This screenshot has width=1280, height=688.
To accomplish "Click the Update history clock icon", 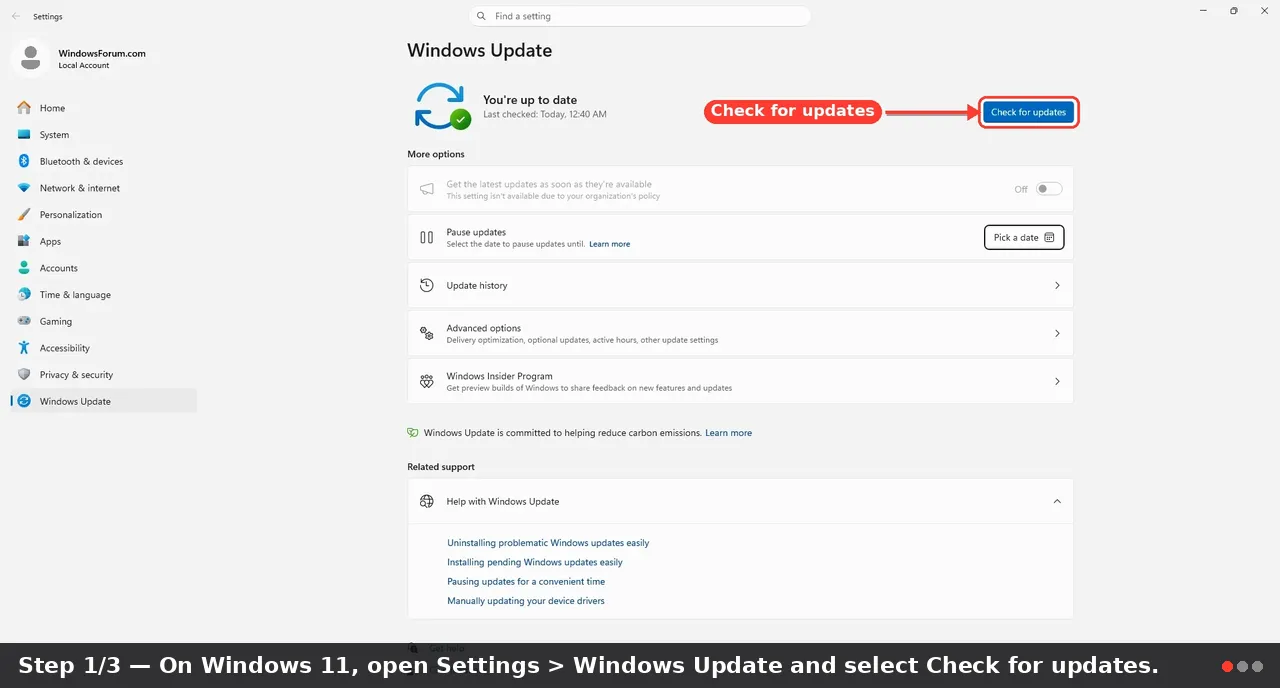I will tap(427, 285).
